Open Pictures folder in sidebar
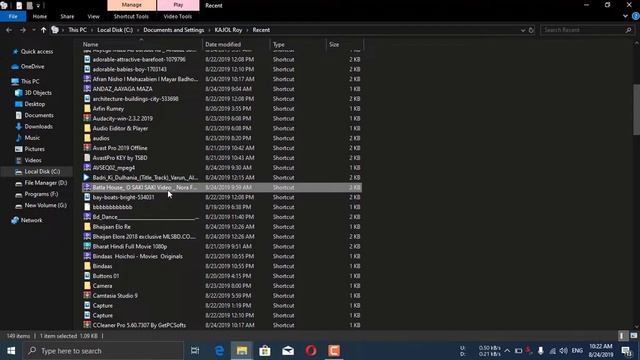Viewport: 640px width, 360px height. click(34, 149)
